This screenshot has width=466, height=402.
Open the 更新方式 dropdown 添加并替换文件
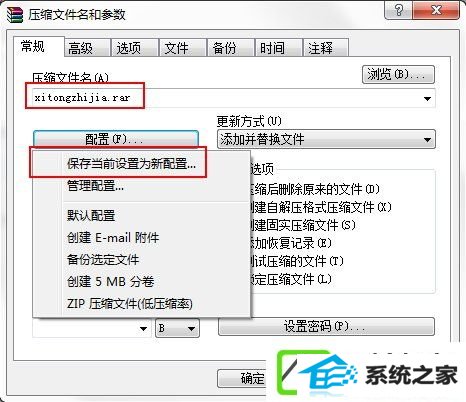(x=326, y=139)
